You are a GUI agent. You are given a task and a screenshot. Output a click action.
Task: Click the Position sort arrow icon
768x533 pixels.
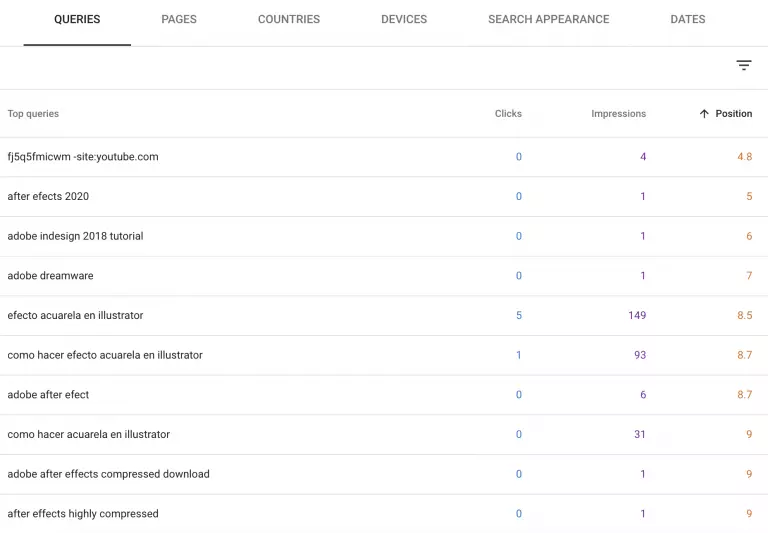point(704,114)
